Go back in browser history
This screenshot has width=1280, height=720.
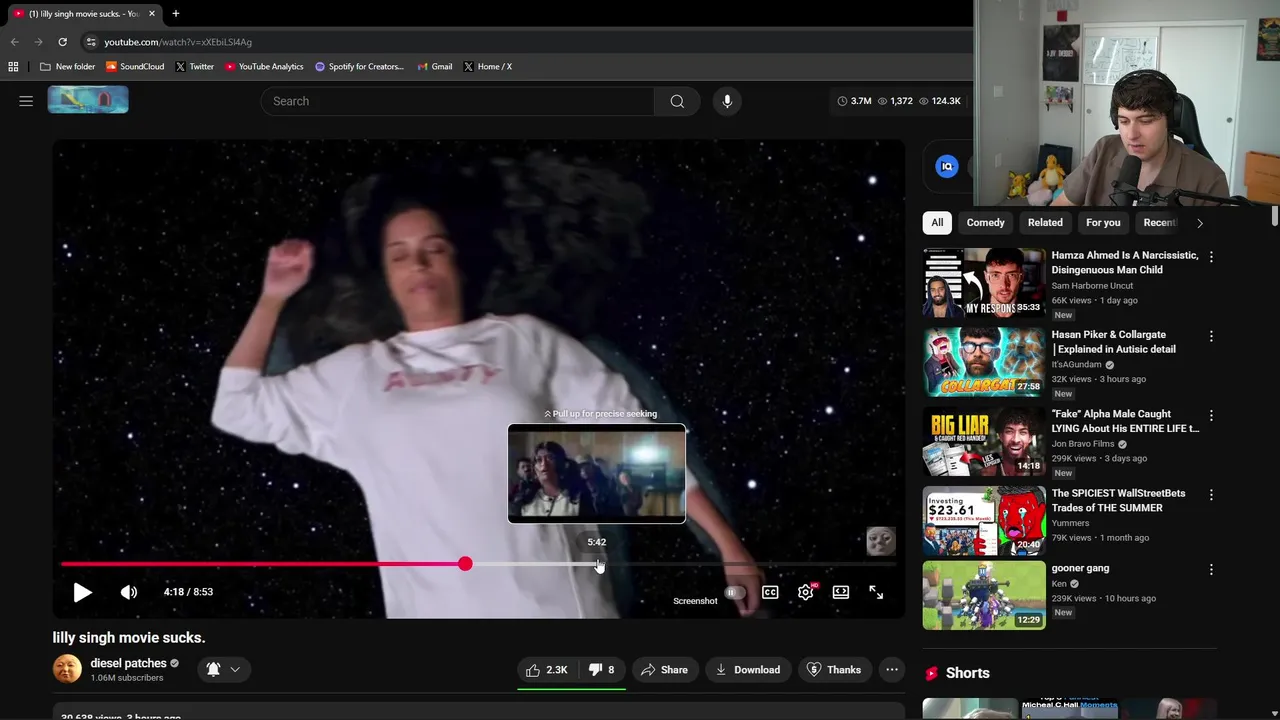[x=14, y=42]
